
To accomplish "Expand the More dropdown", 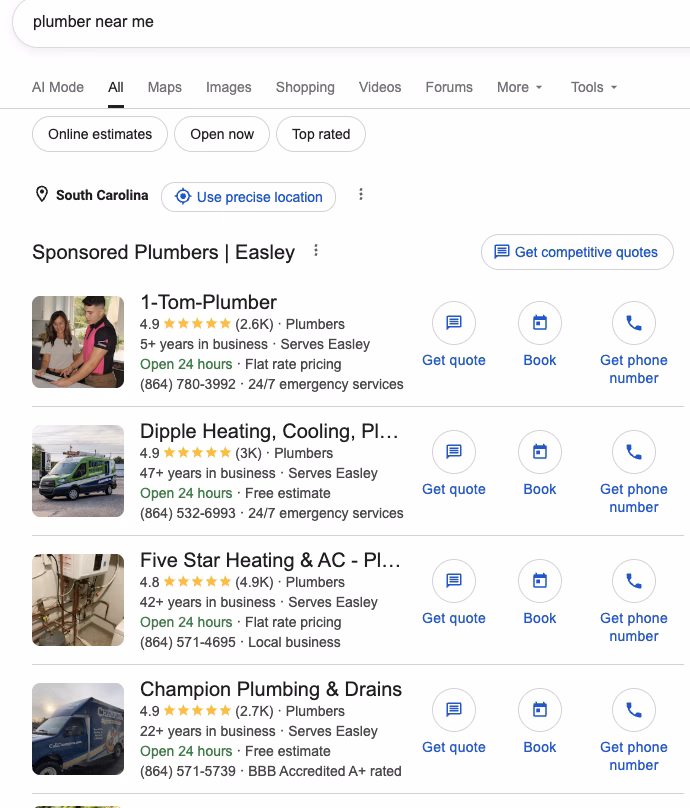I will (x=519, y=87).
